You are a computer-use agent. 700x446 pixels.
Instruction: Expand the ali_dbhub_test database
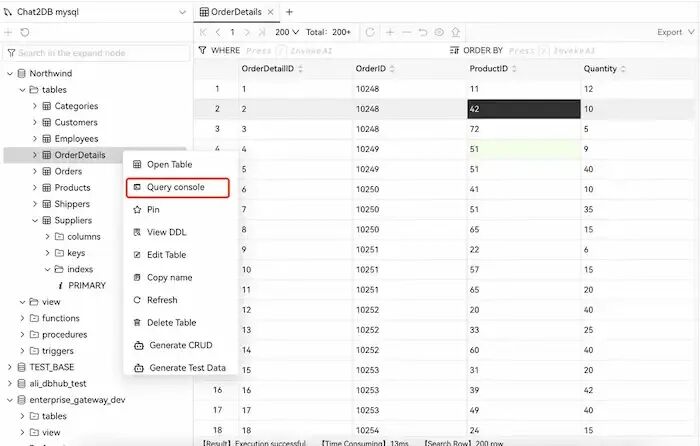click(x=10, y=383)
